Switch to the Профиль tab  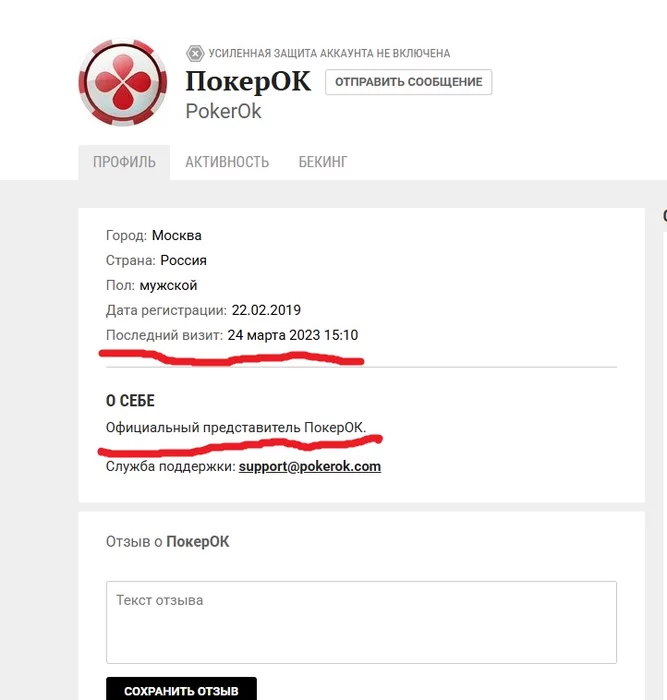(124, 162)
